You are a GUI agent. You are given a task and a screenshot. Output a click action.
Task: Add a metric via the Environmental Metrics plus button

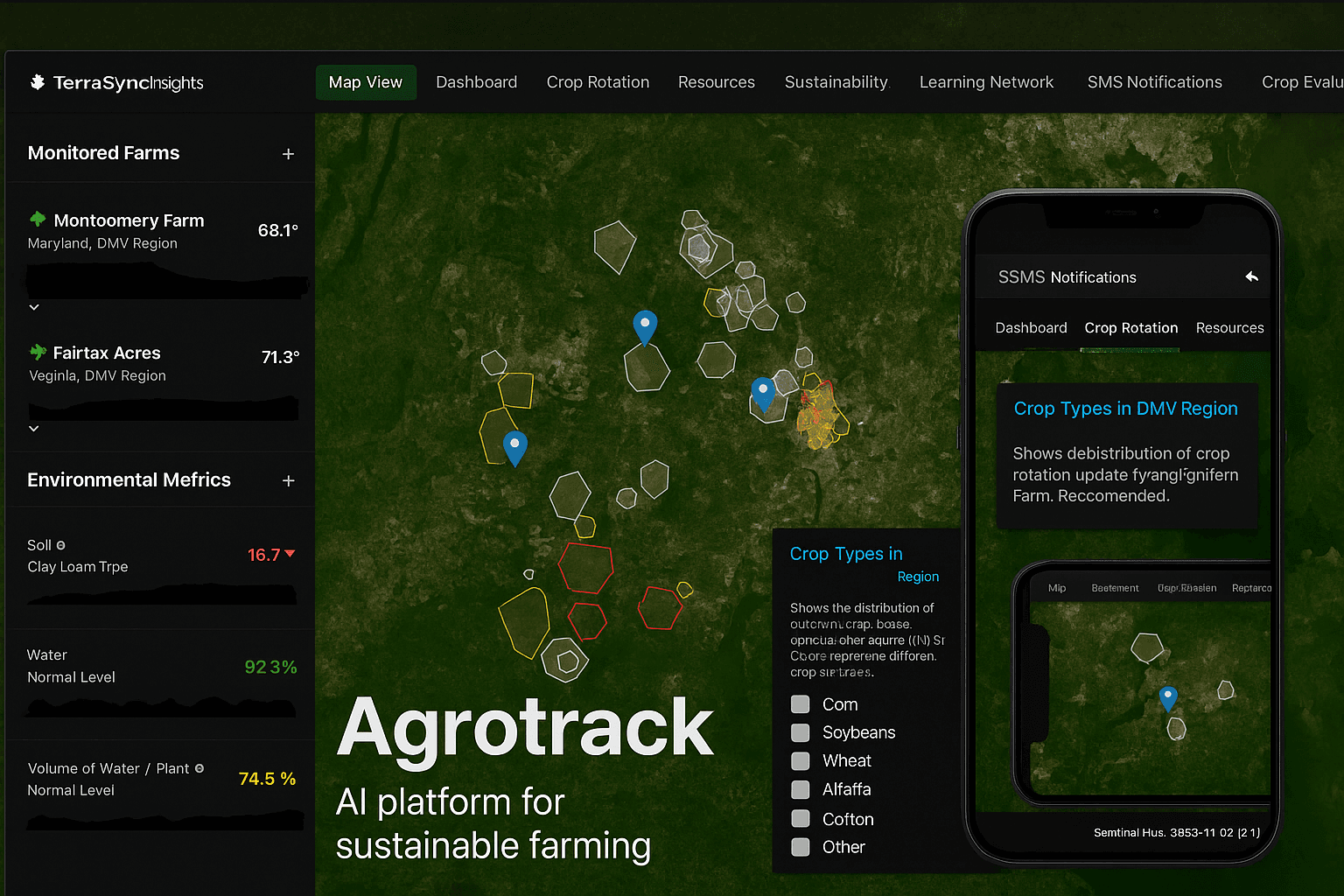click(288, 480)
